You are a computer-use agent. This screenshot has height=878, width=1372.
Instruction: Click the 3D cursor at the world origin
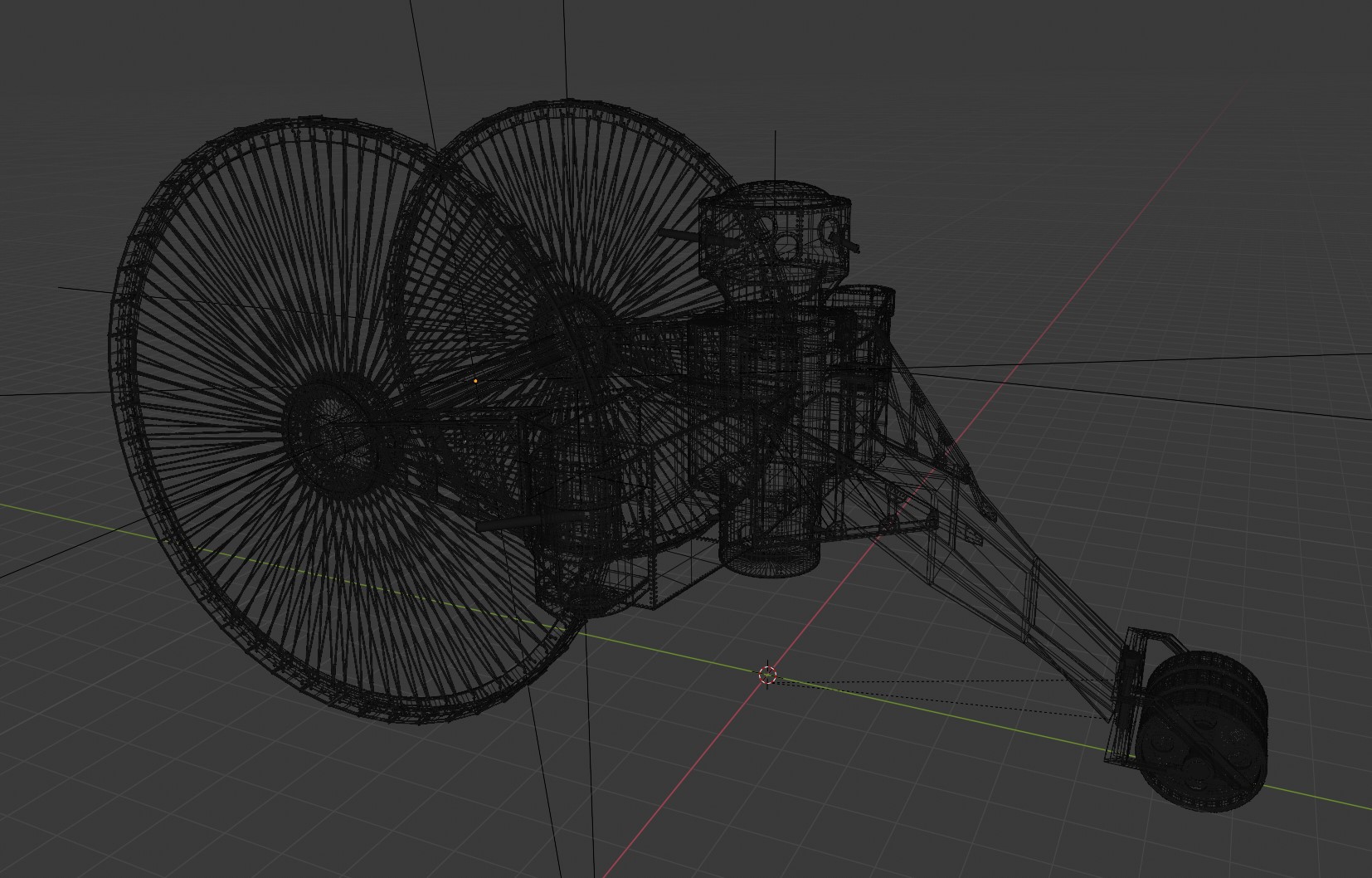pos(767,676)
